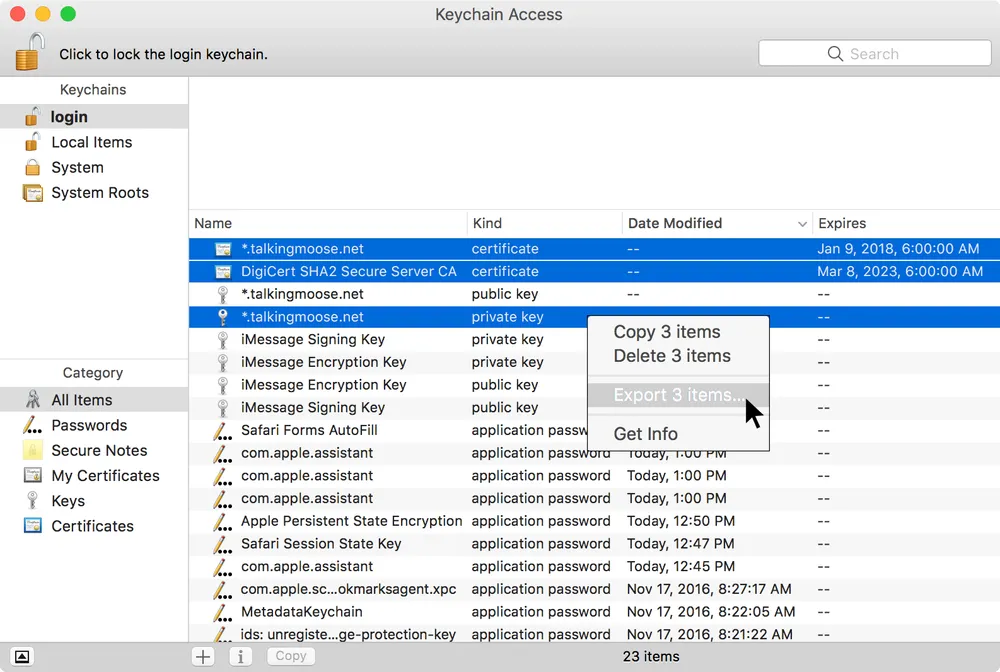
Task: Open the System keychain
Action: tap(94, 168)
